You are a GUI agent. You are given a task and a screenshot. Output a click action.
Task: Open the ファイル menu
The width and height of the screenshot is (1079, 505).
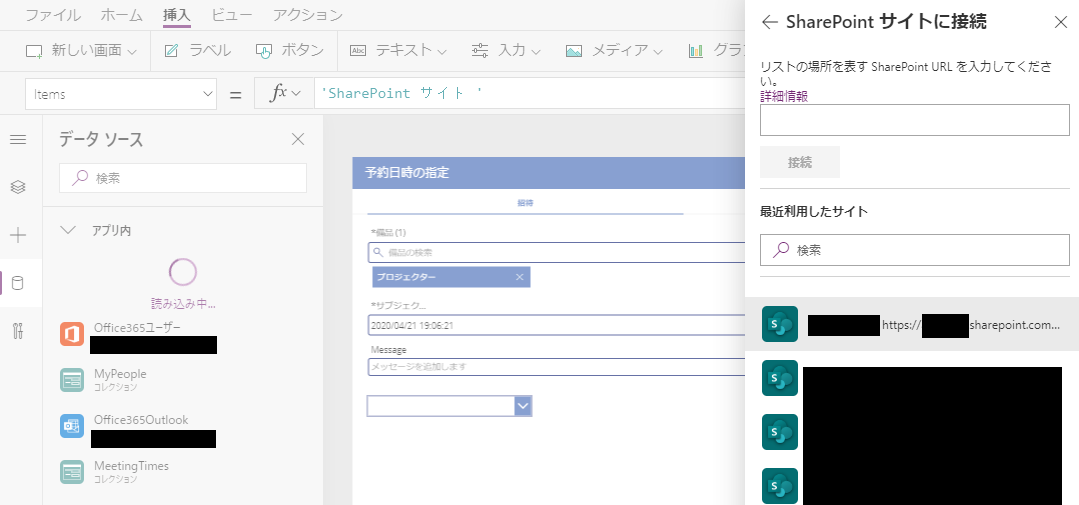click(x=53, y=15)
